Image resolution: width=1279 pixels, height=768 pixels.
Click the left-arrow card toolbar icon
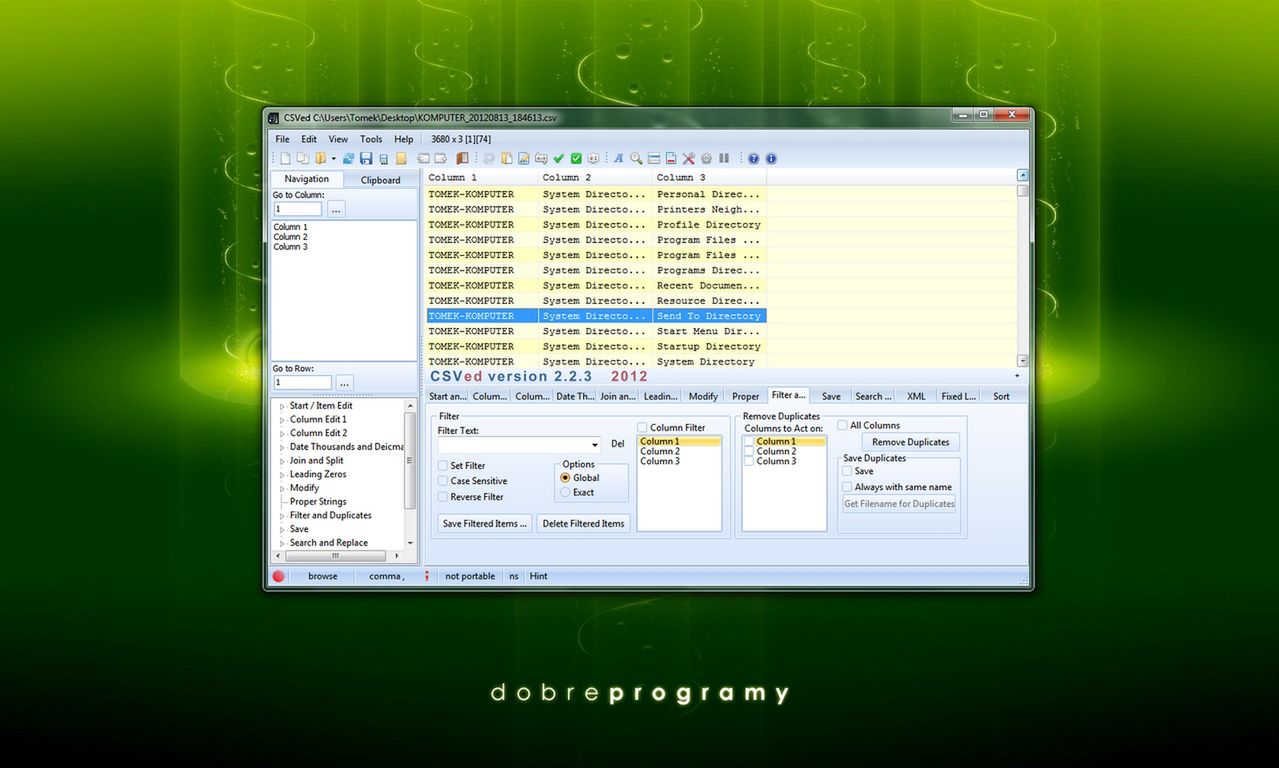pyautogui.click(x=423, y=158)
